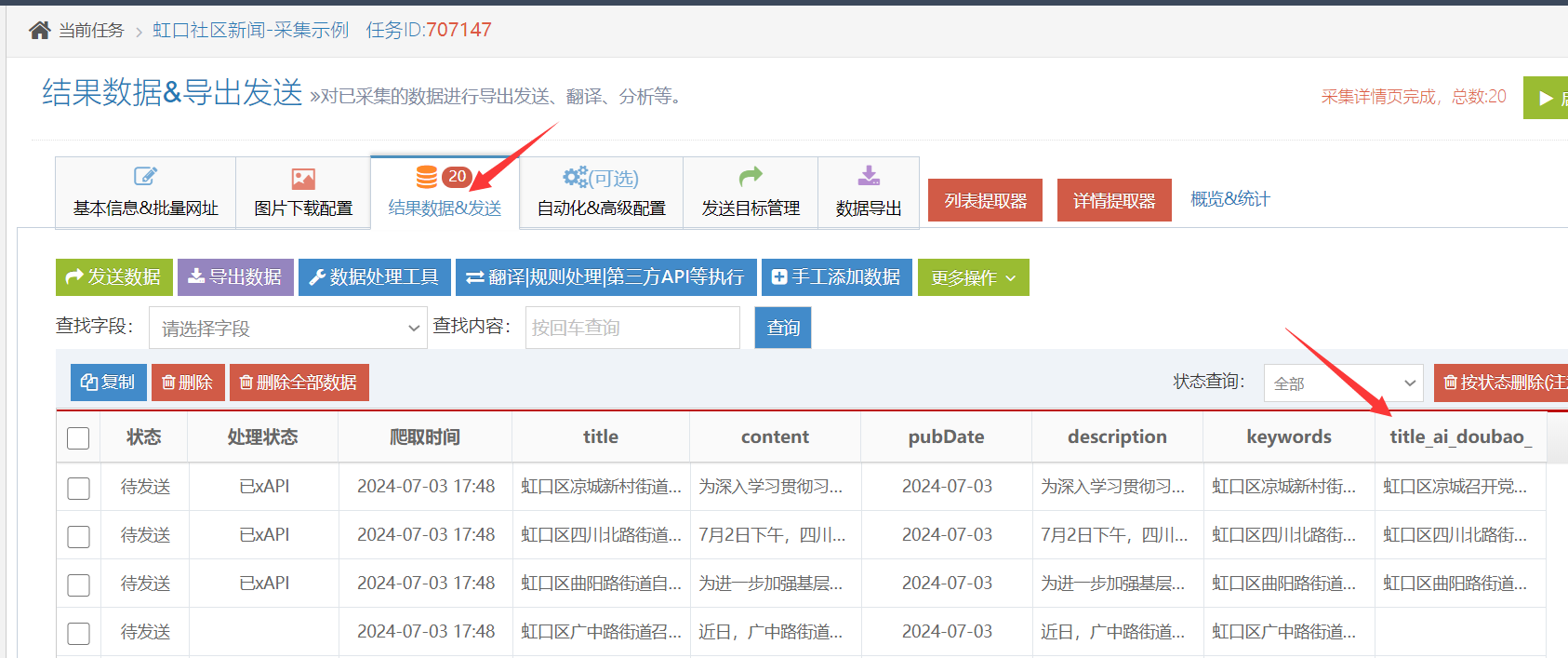Screen dimensions: 1568x658
Task: Click the 列表提取器 red button
Action: pyautogui.click(x=985, y=200)
